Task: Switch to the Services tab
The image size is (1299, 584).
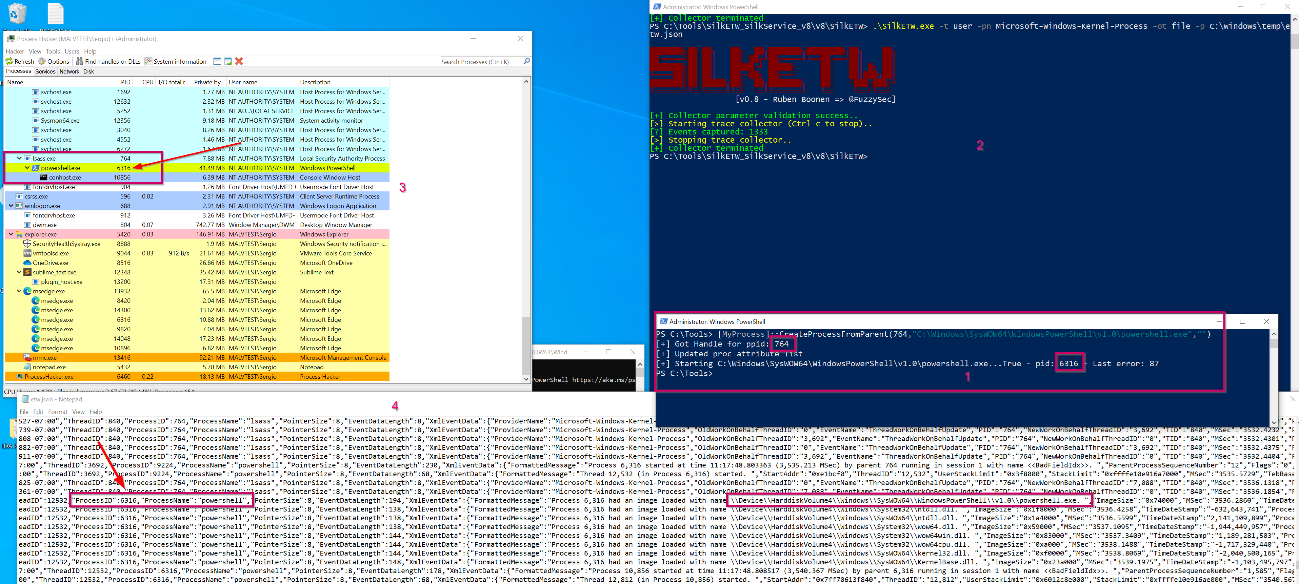Action: 45,72
